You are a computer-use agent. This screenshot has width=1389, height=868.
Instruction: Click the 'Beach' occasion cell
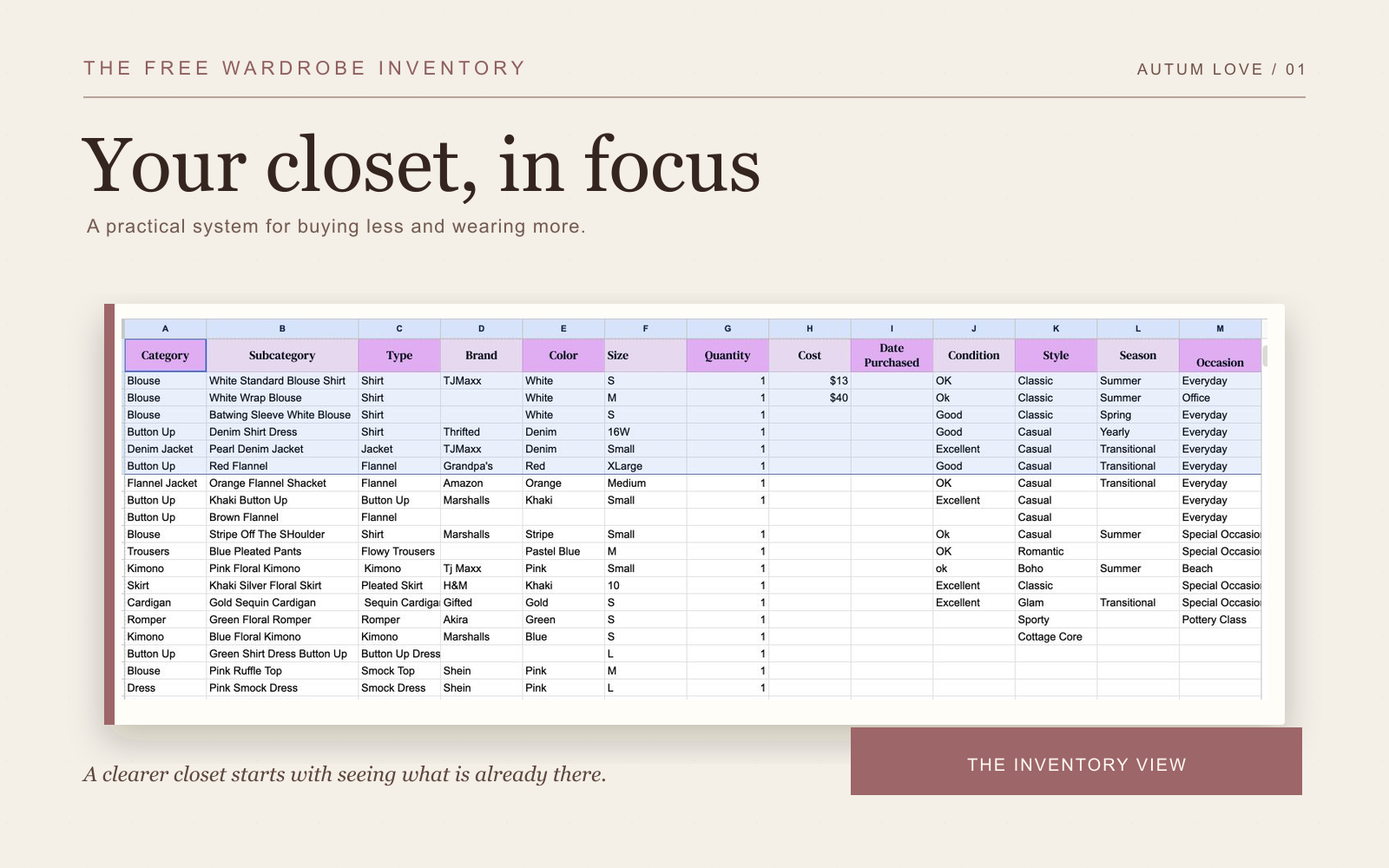pyautogui.click(x=1220, y=569)
